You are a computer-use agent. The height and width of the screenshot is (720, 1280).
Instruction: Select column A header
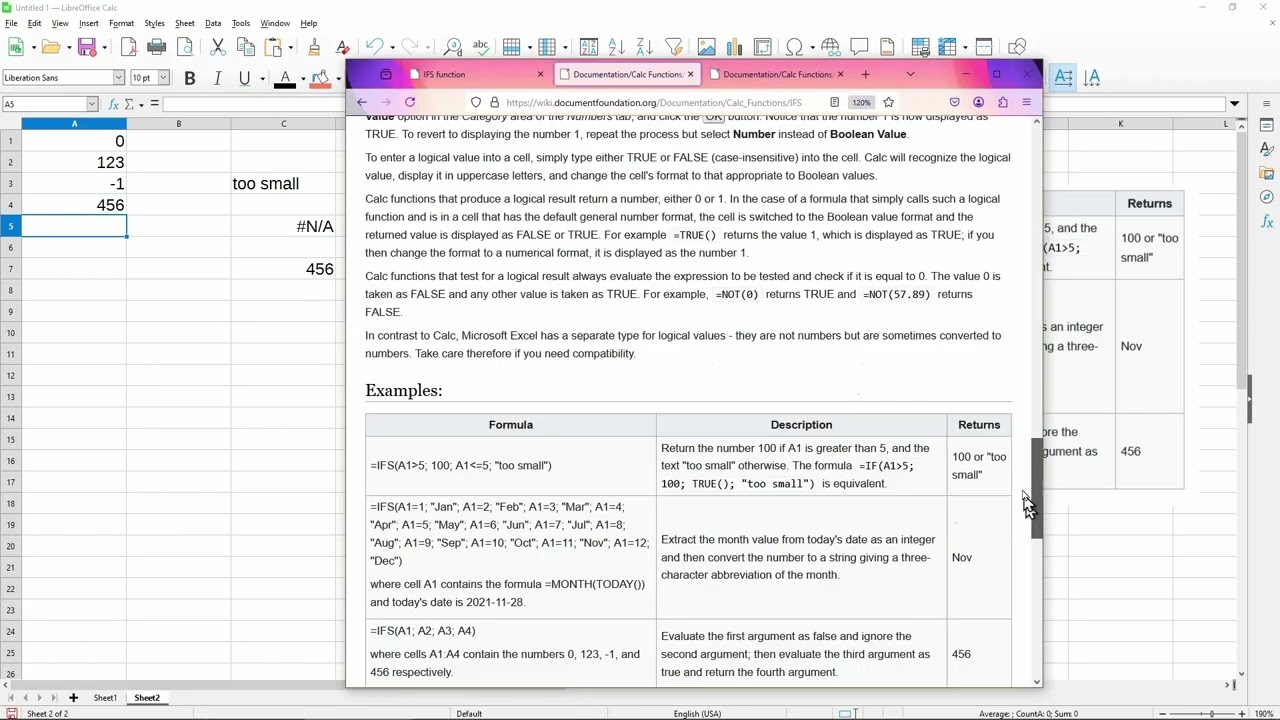coord(74,124)
